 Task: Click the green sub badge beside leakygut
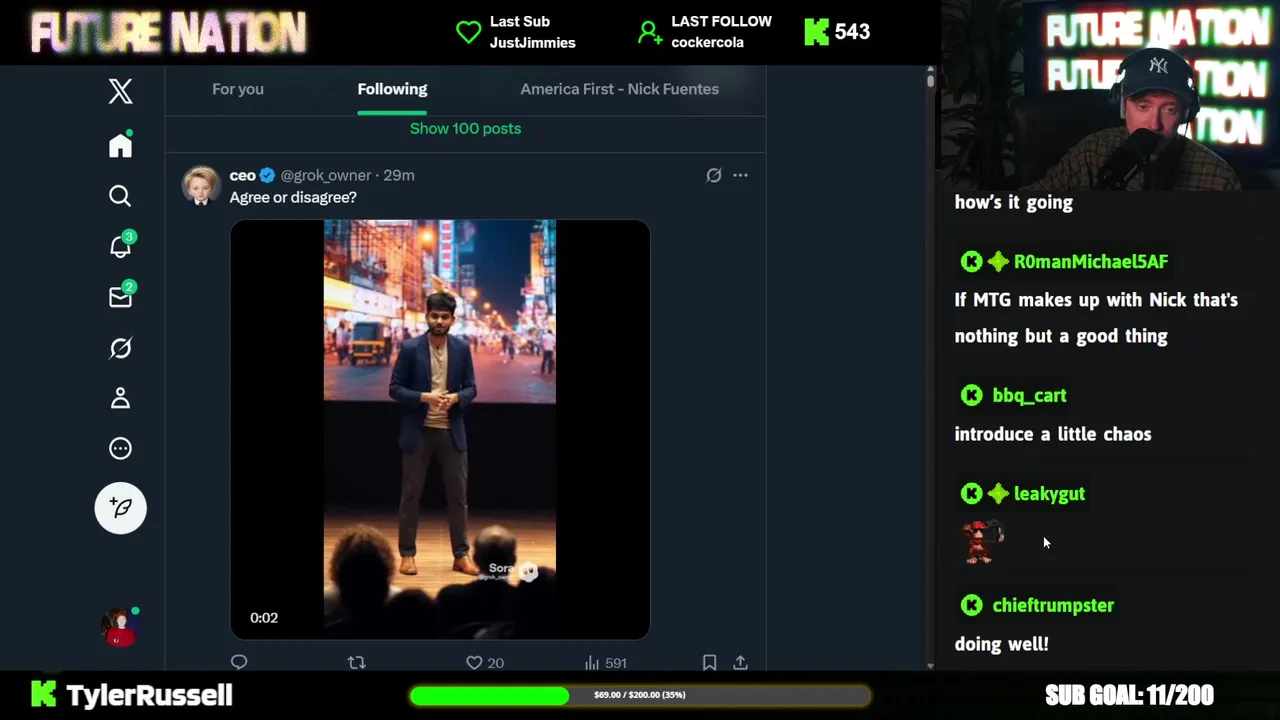pos(998,494)
